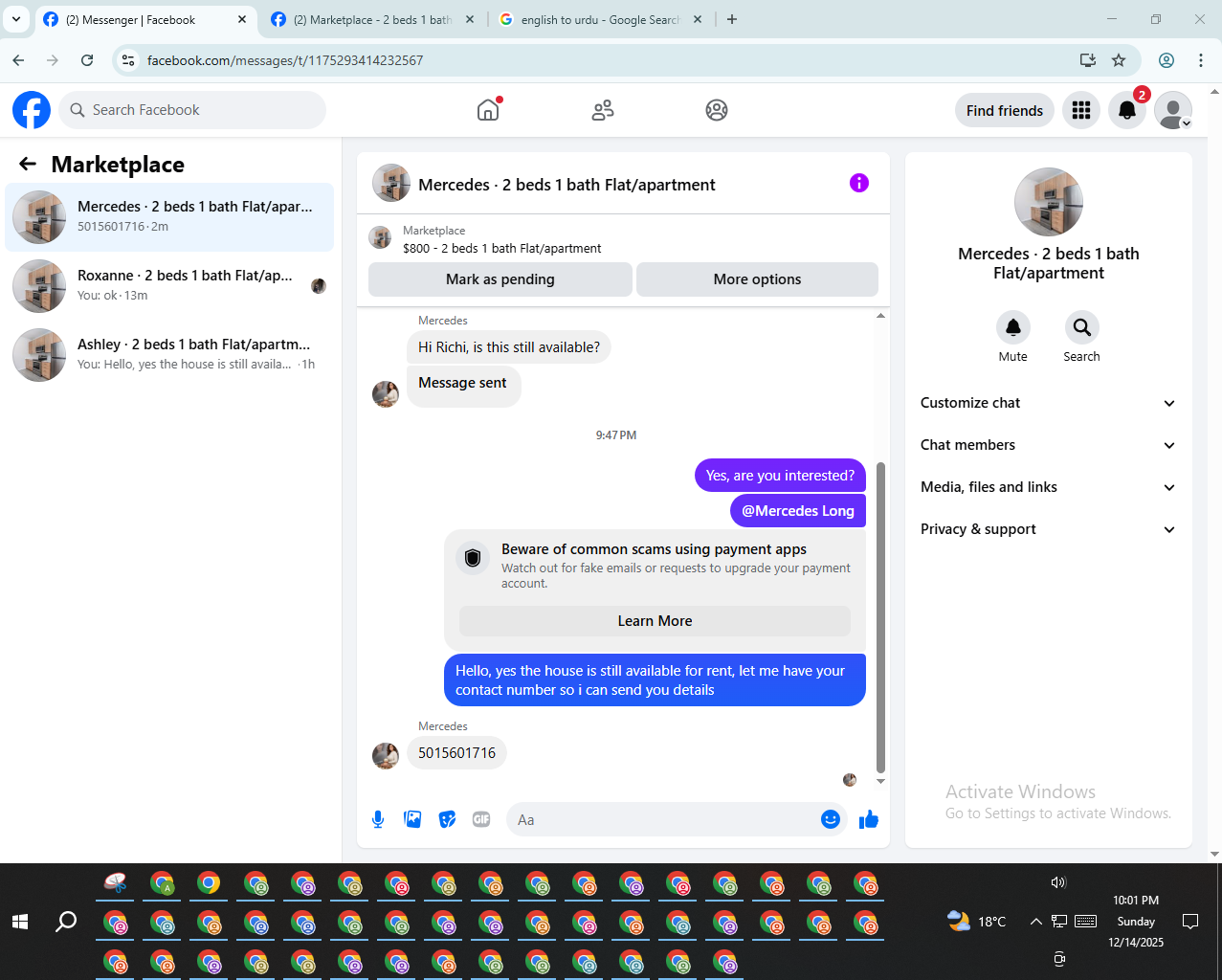Open the notifications bell with badge
This screenshot has width=1222, height=980.
(1127, 110)
